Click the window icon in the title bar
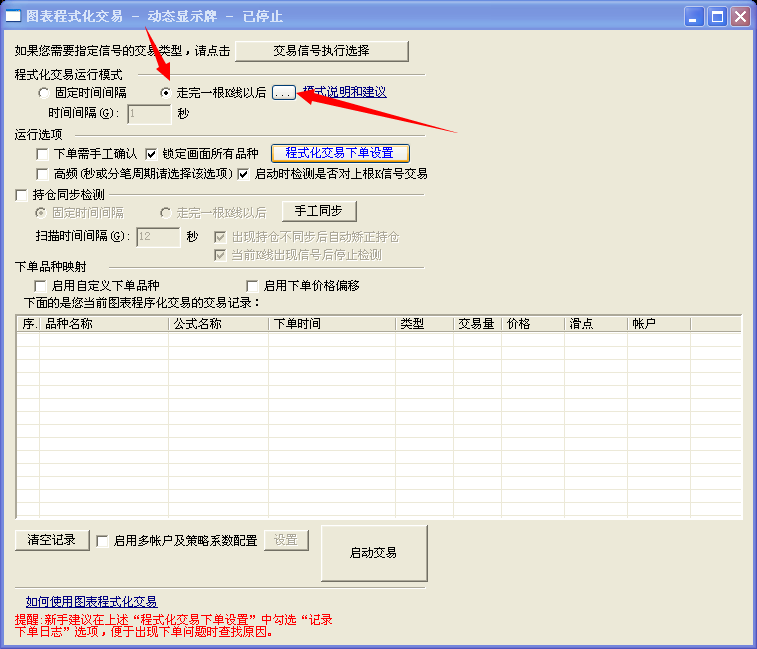 click(13, 16)
